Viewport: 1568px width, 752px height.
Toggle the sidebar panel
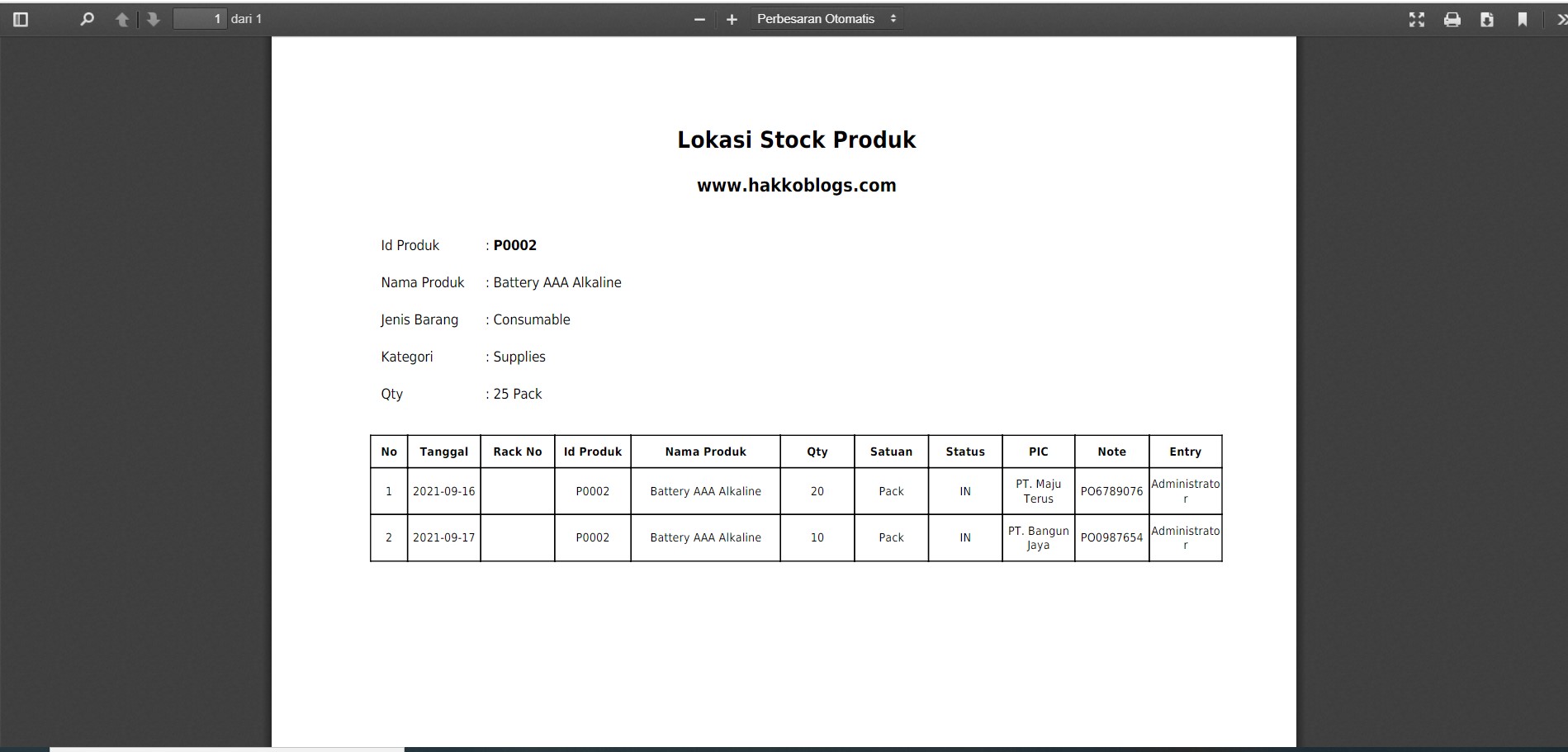coord(21,19)
